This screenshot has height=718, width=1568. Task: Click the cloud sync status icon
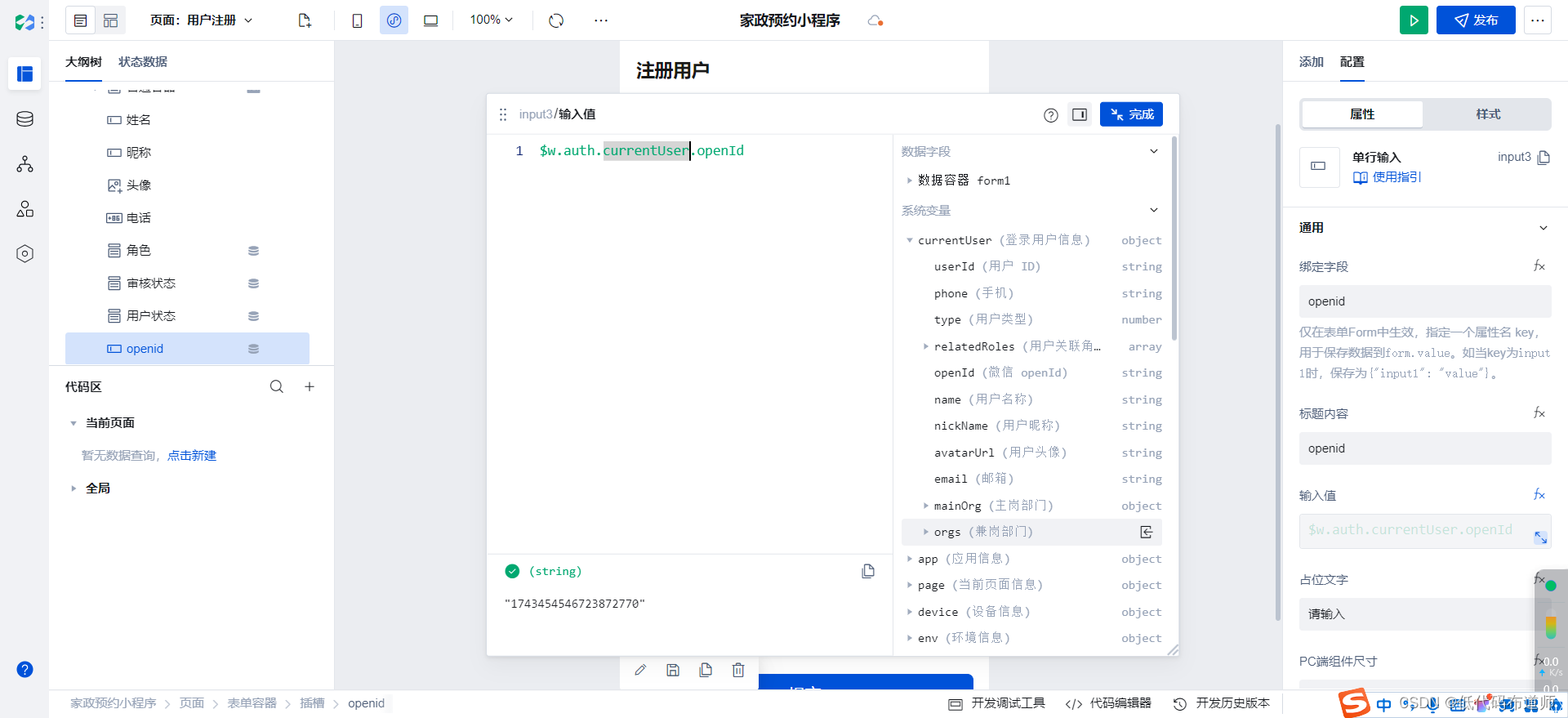coord(875,20)
